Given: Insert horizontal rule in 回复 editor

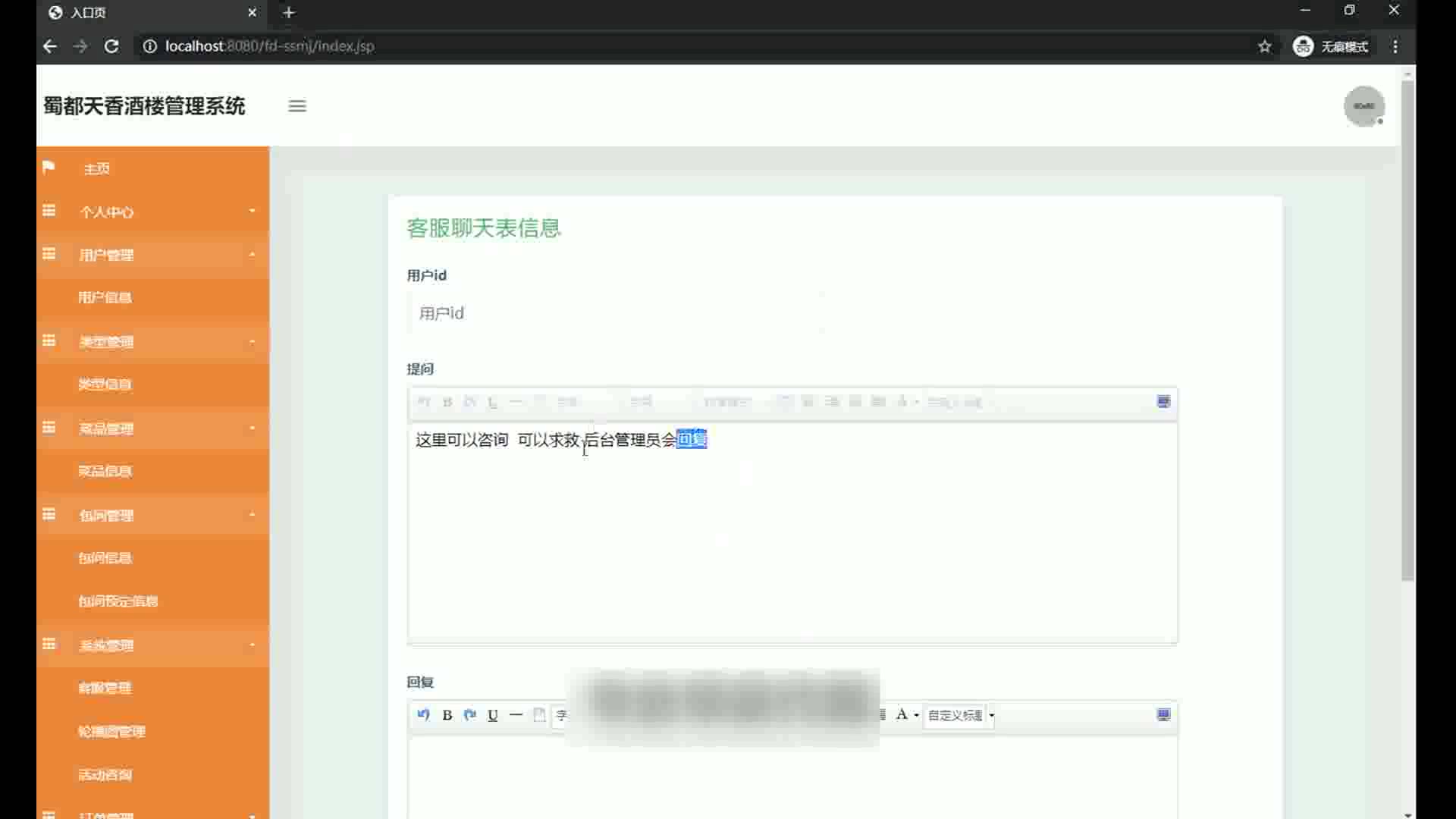Looking at the screenshot, I should coord(516,714).
